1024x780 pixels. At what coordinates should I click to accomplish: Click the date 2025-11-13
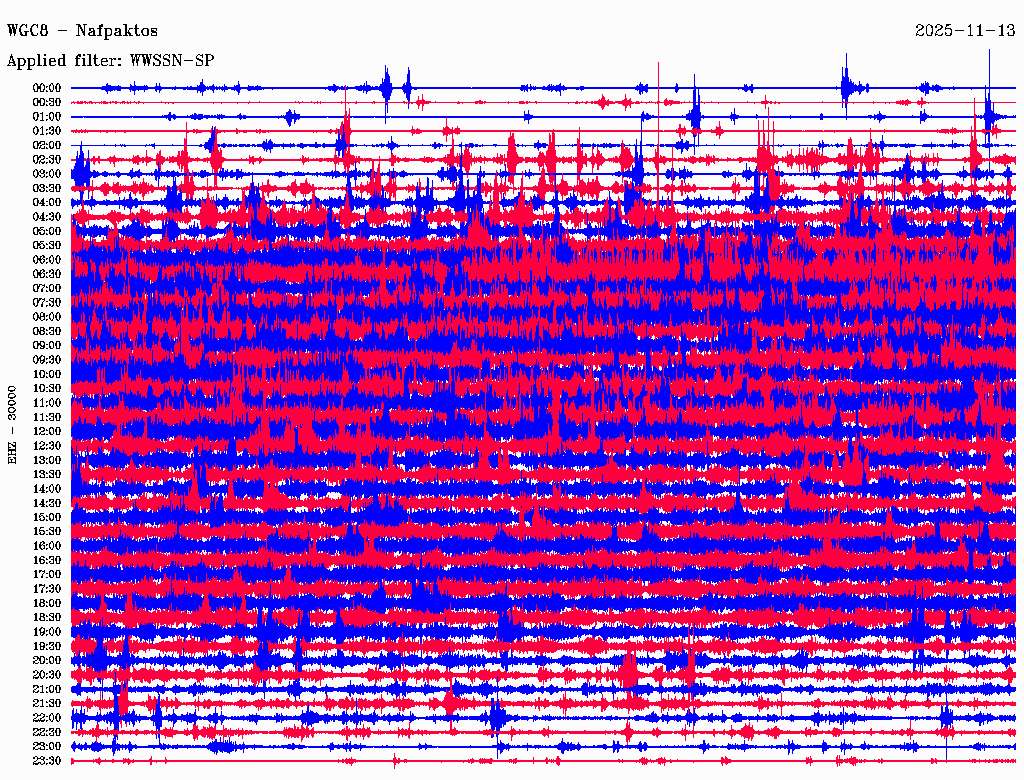click(965, 31)
